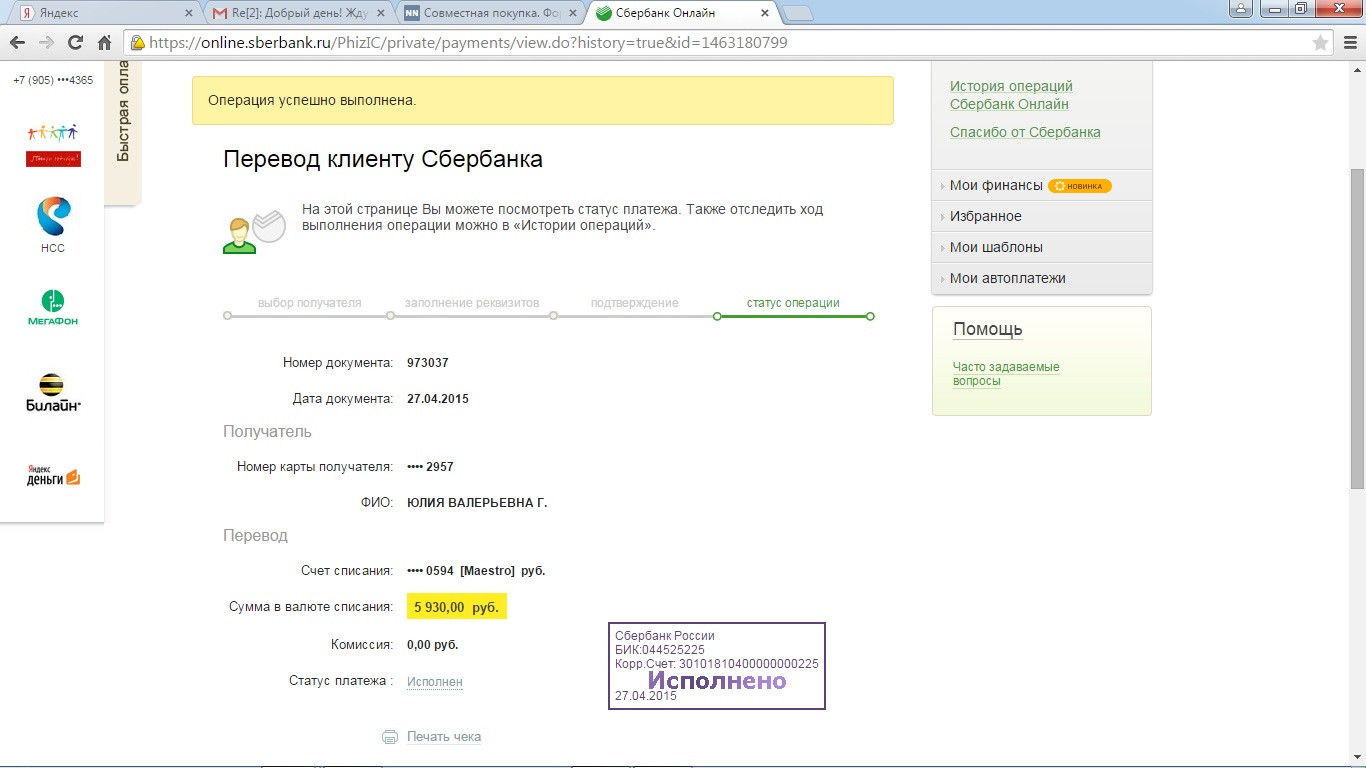The height and width of the screenshot is (768, 1366).
Task: Click the highlighted amount 5 930,00 руб.
Action: [457, 607]
